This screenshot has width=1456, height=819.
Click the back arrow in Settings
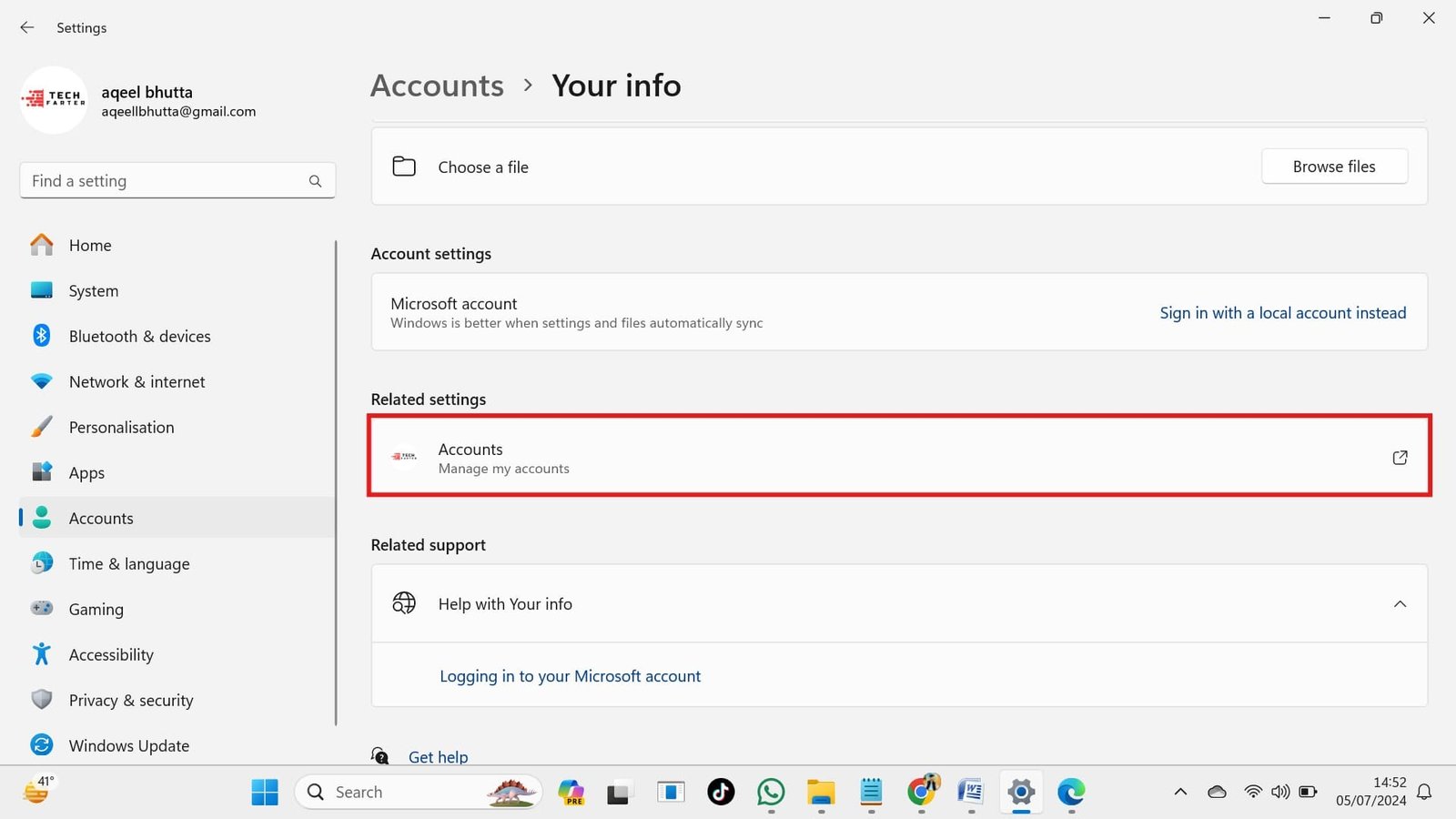(x=27, y=27)
